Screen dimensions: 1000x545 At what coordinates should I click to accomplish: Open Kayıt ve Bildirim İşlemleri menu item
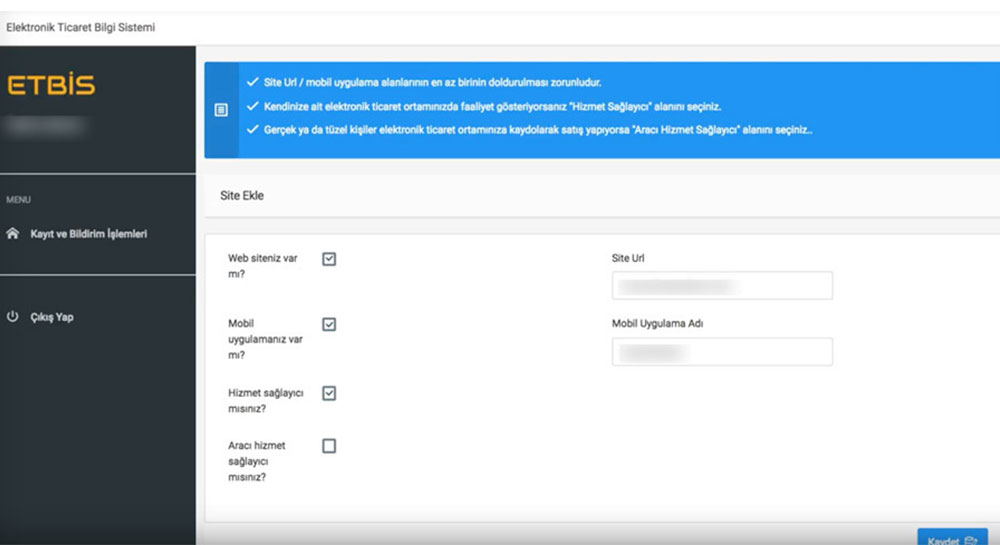(89, 234)
